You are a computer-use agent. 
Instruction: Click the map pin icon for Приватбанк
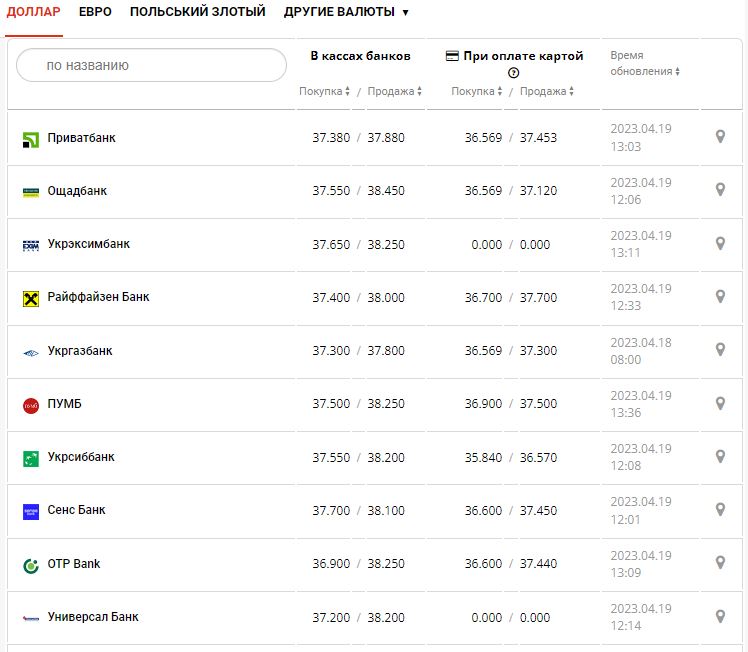point(720,137)
